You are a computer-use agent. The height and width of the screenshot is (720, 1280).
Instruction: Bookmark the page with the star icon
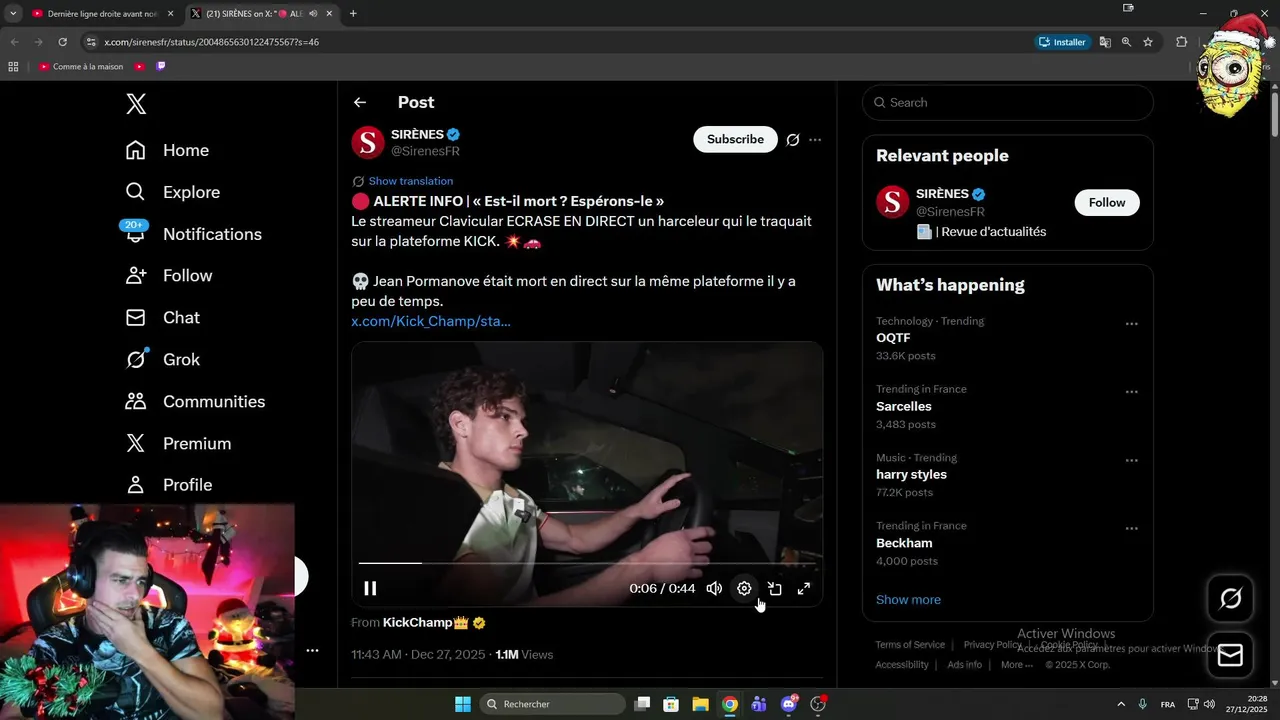1148,42
